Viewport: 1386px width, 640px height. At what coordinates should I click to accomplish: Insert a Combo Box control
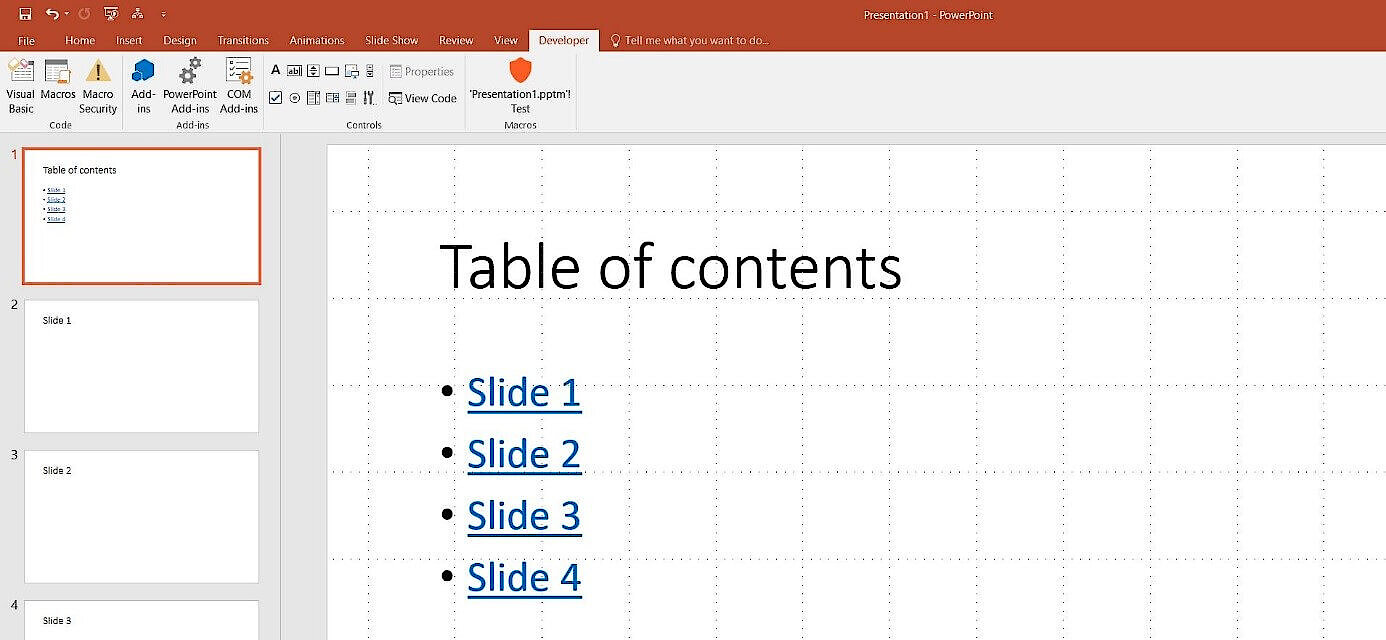(x=332, y=97)
